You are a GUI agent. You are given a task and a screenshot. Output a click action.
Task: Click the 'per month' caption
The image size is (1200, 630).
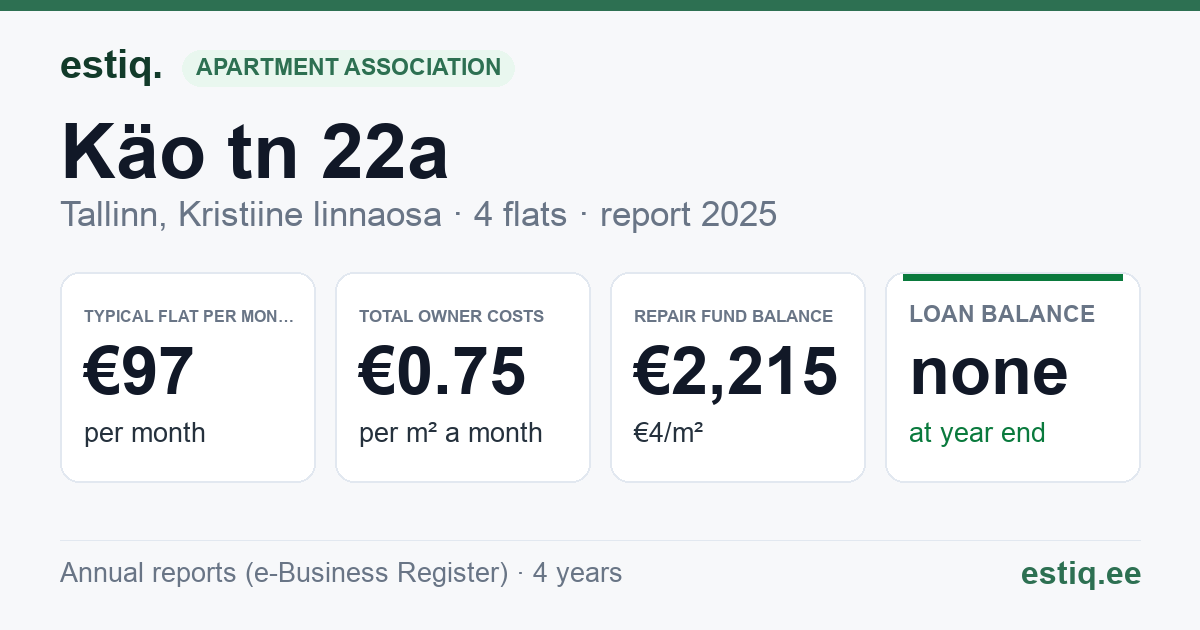point(144,433)
